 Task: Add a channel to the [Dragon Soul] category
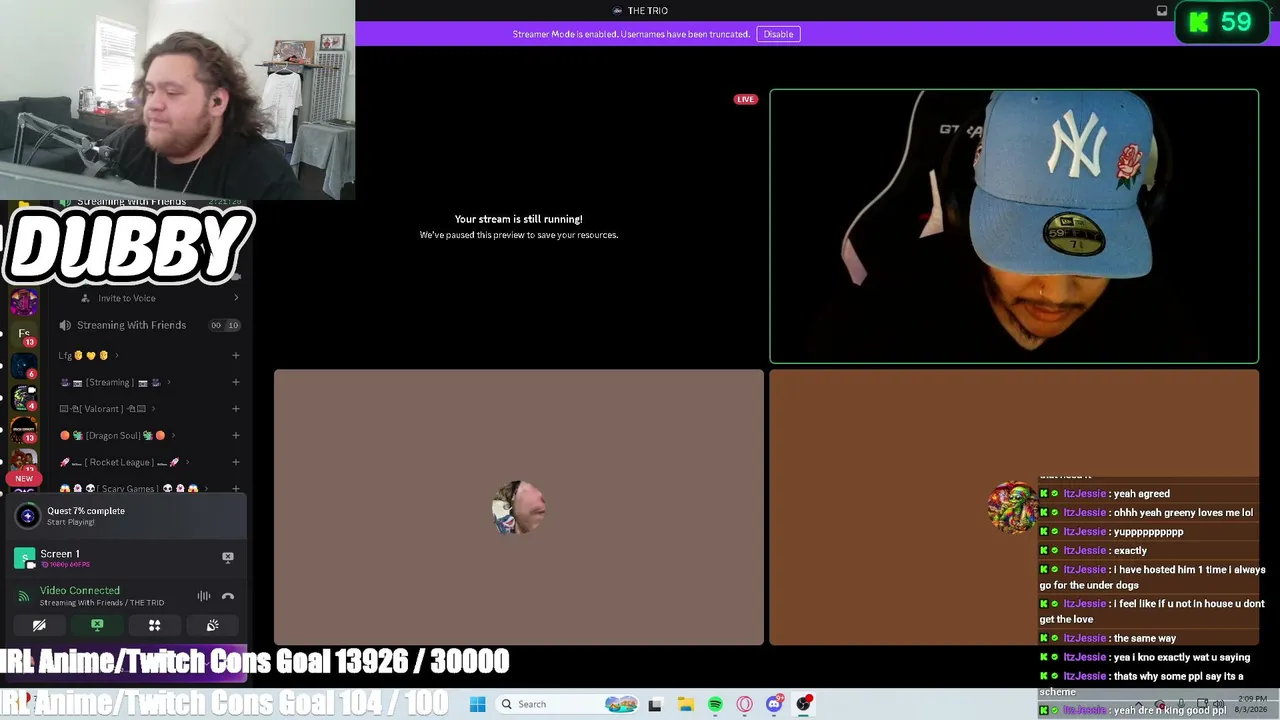click(236, 435)
